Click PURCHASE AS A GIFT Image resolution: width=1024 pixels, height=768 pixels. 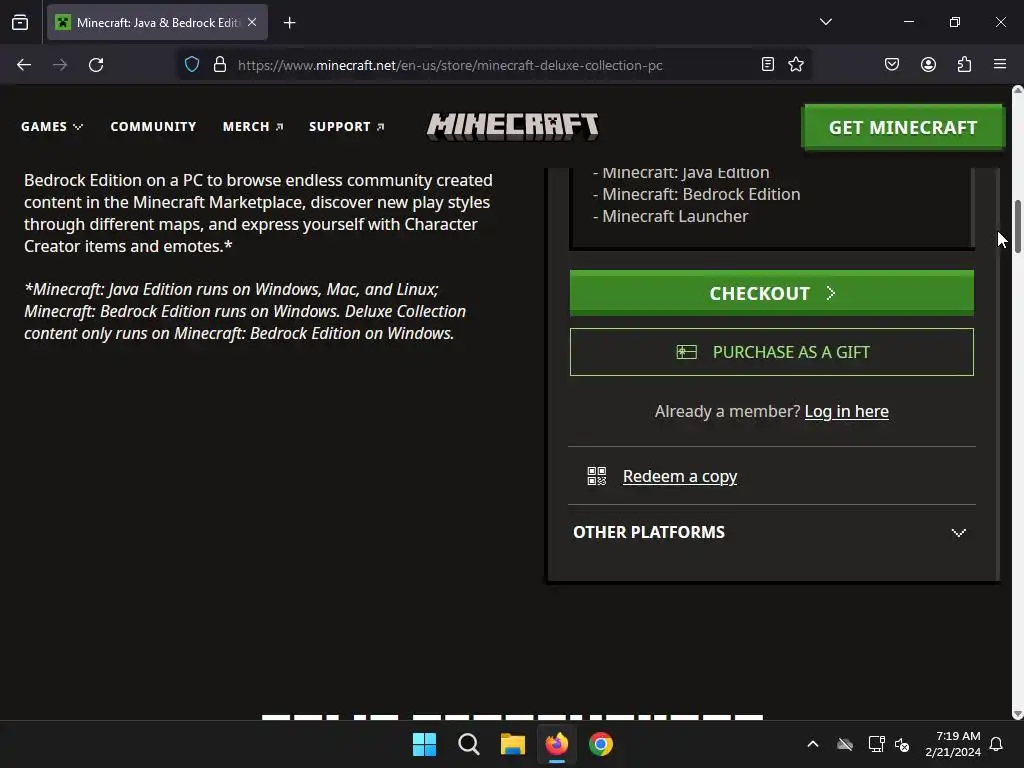point(771,352)
